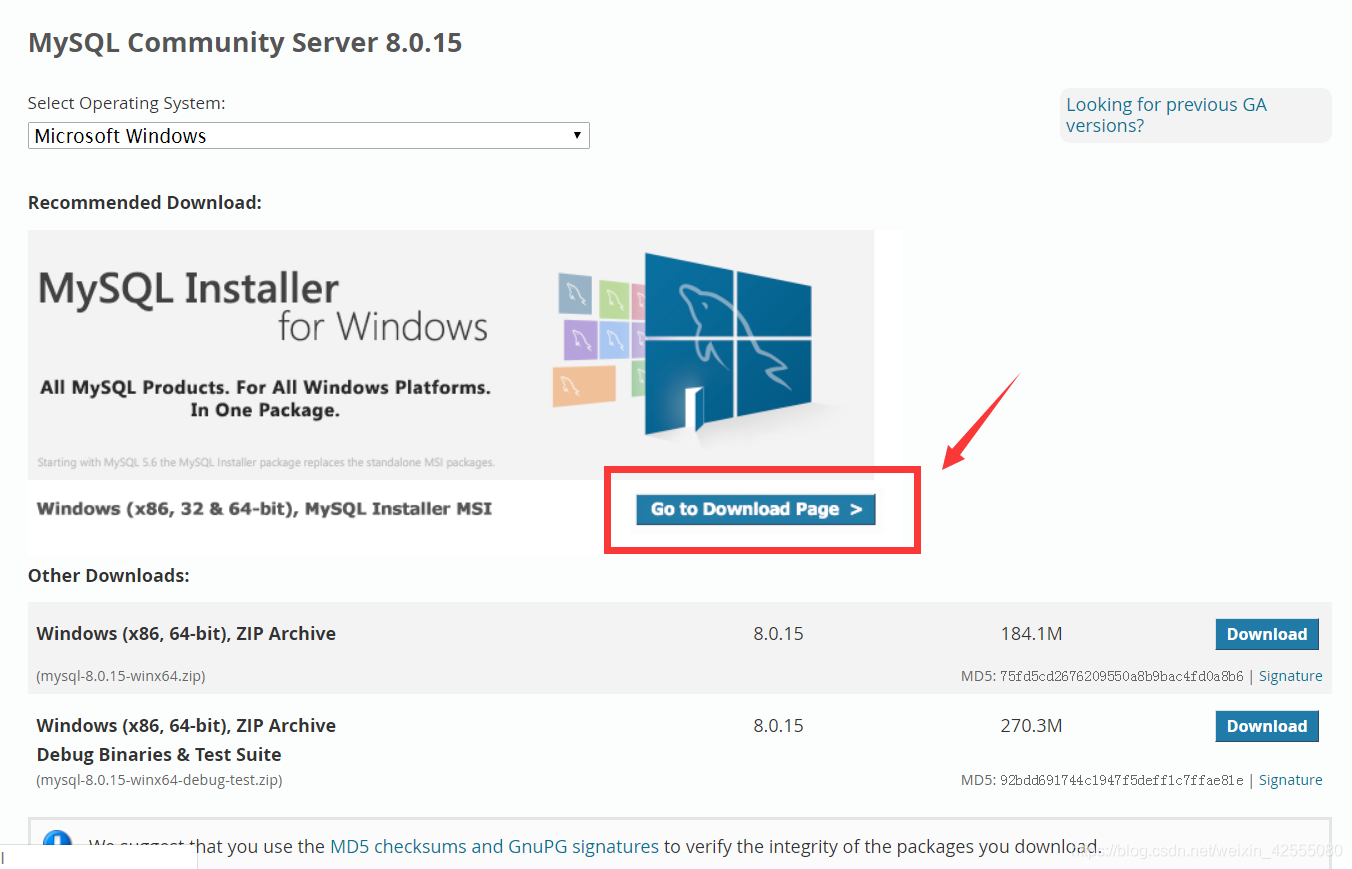Image resolution: width=1352 pixels, height=869 pixels.
Task: Click the Go to Download Page button
Action: pos(756,509)
